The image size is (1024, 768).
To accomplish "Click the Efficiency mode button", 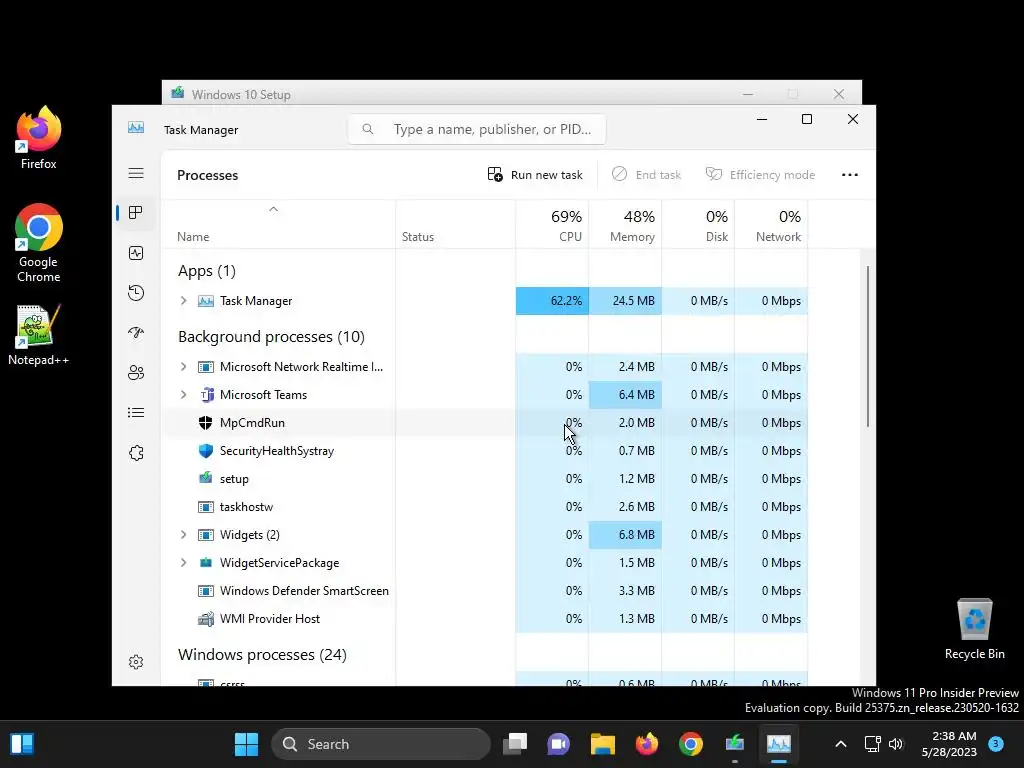I will (761, 175).
